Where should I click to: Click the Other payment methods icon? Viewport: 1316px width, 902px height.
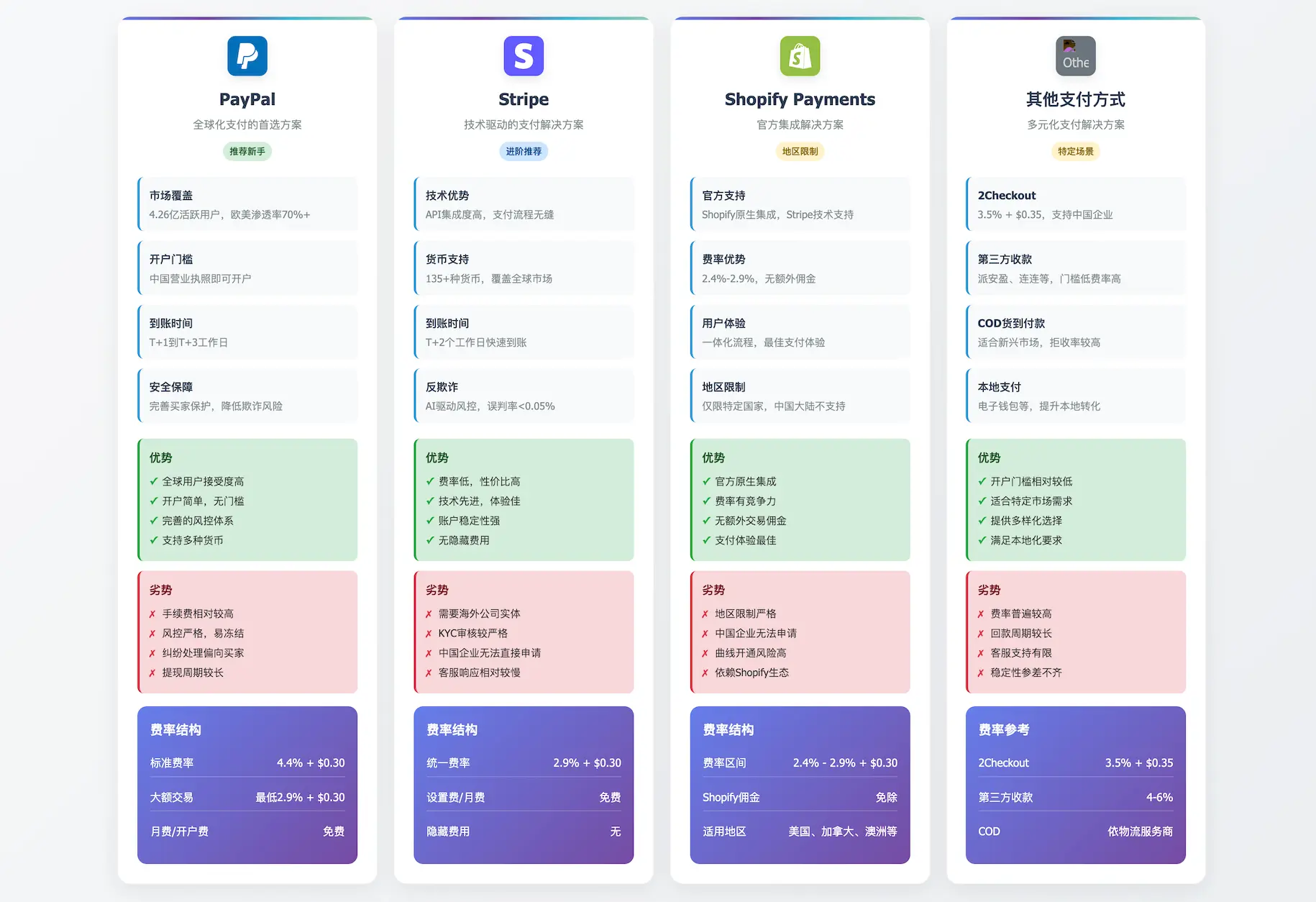pos(1076,56)
